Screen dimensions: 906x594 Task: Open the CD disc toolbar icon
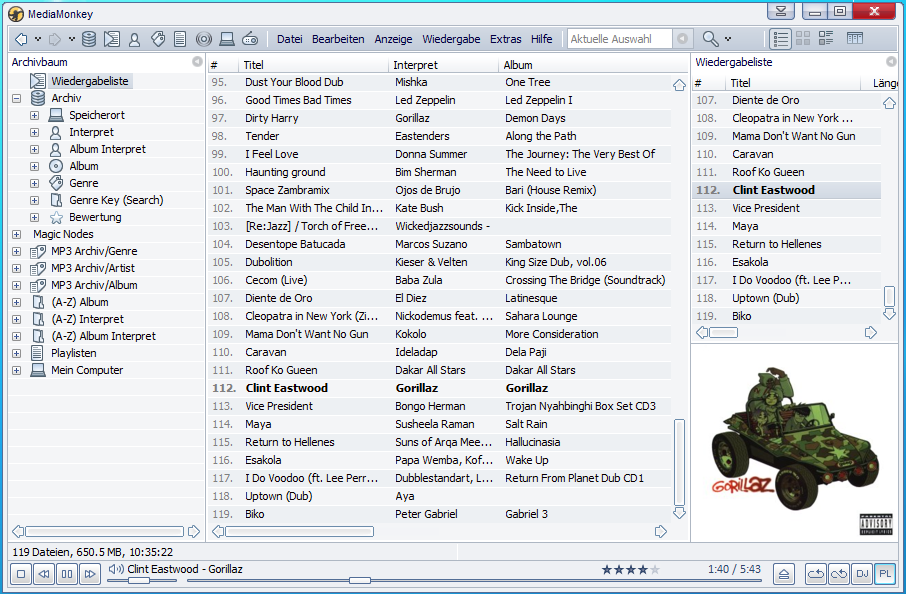203,39
